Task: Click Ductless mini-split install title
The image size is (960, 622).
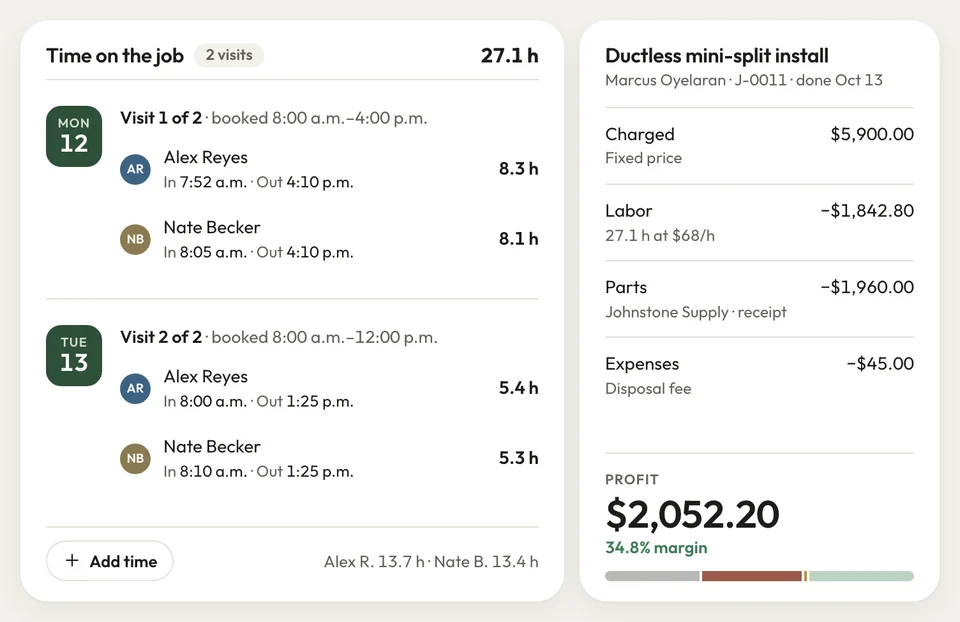Action: coord(717,56)
